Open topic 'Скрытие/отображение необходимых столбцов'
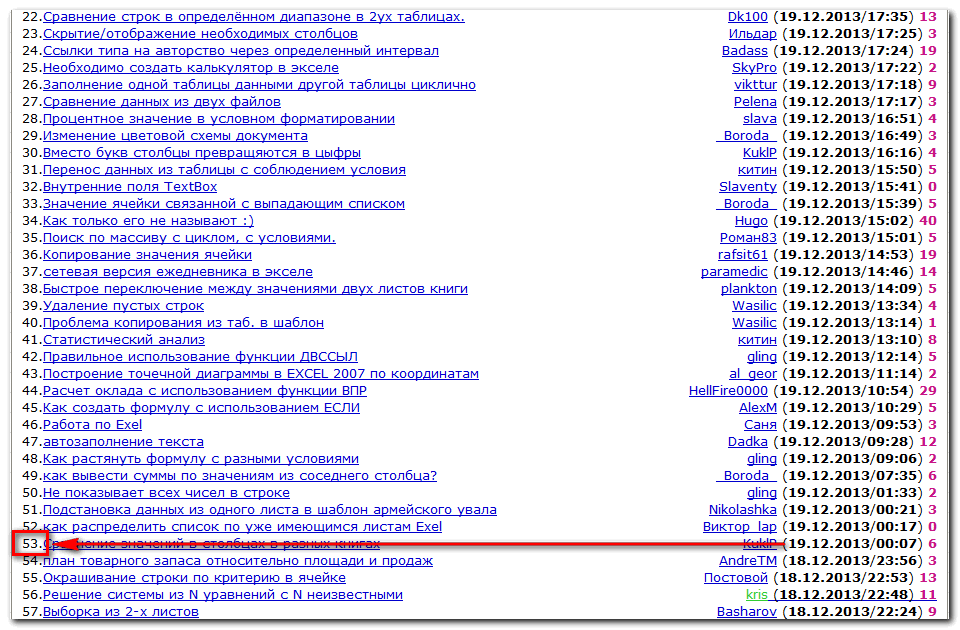The height and width of the screenshot is (630, 960). click(200, 34)
